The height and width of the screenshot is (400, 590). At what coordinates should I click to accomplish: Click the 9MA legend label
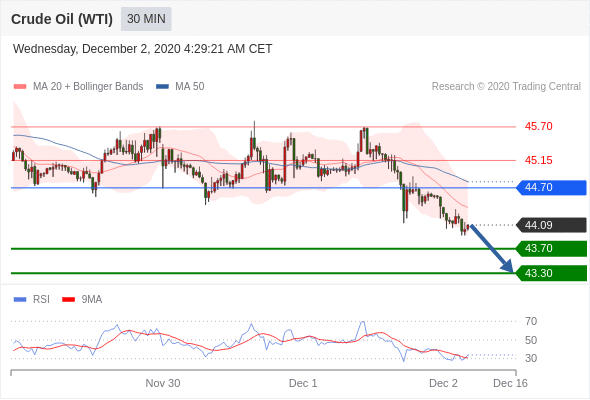pyautogui.click(x=92, y=300)
